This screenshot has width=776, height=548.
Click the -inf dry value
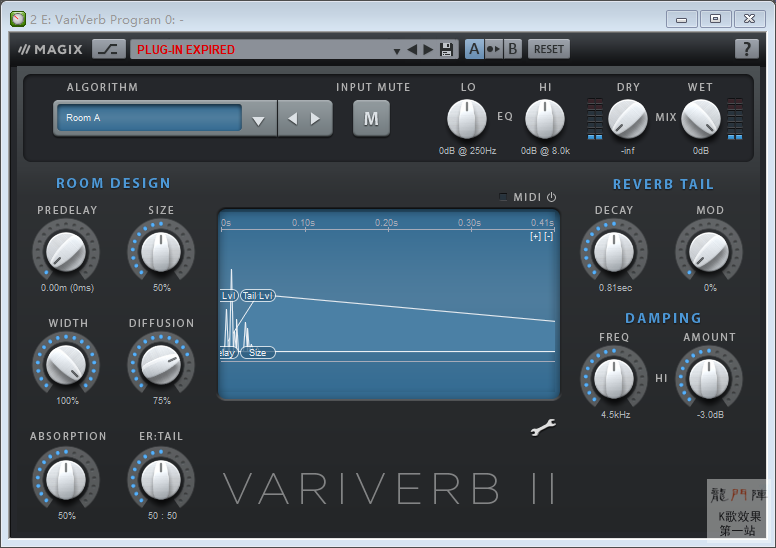(628, 150)
